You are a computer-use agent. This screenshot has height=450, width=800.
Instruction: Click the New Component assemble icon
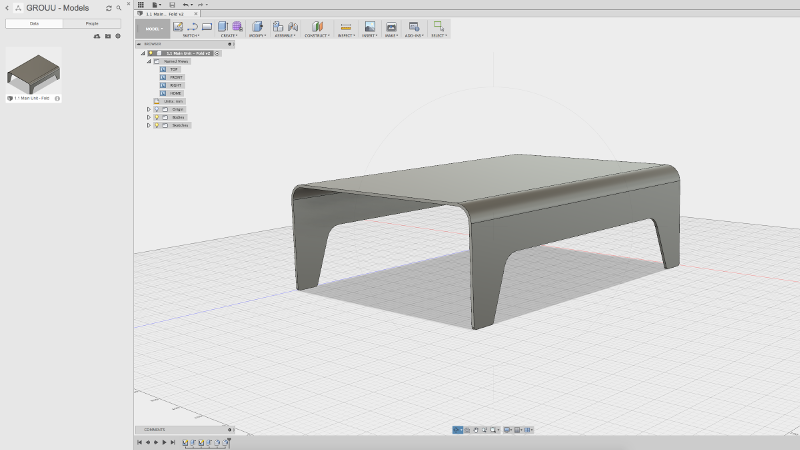click(278, 27)
